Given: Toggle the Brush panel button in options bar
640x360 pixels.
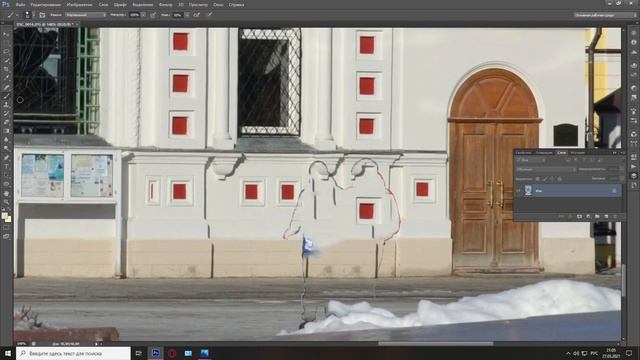Looking at the screenshot, I should pos(42,15).
